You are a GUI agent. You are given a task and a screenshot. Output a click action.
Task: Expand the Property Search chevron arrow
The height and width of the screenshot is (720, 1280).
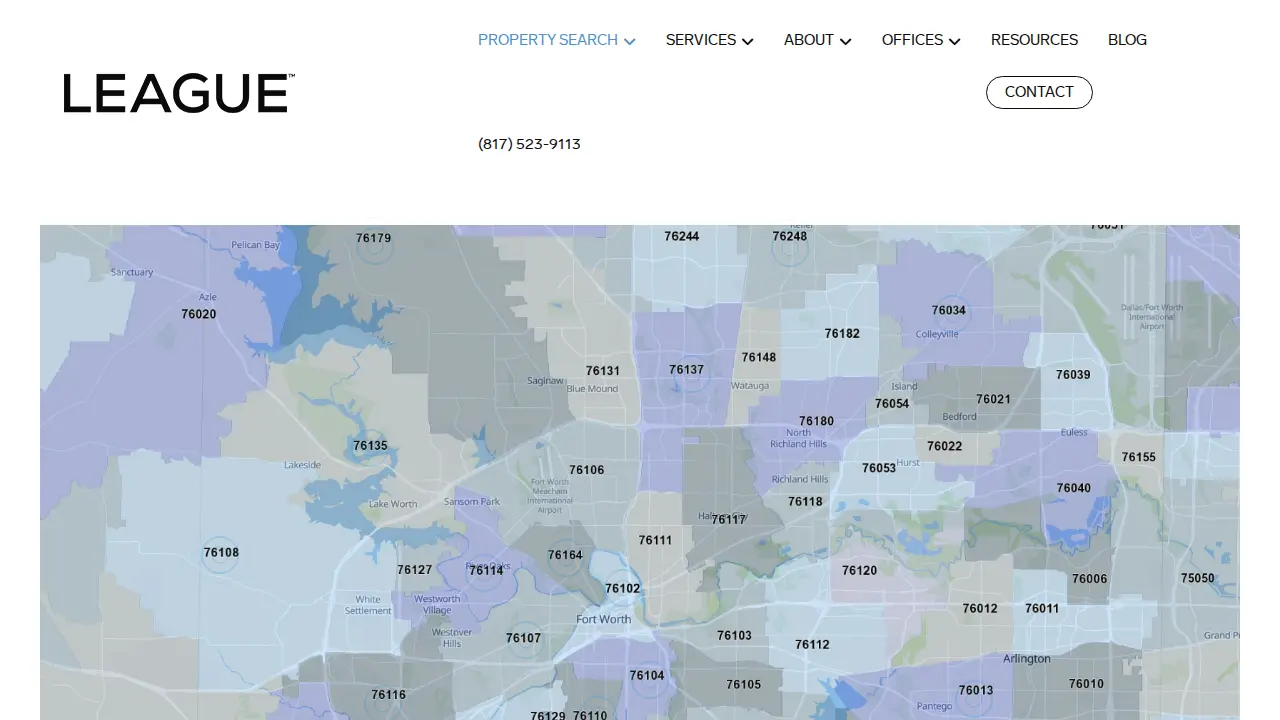click(629, 41)
